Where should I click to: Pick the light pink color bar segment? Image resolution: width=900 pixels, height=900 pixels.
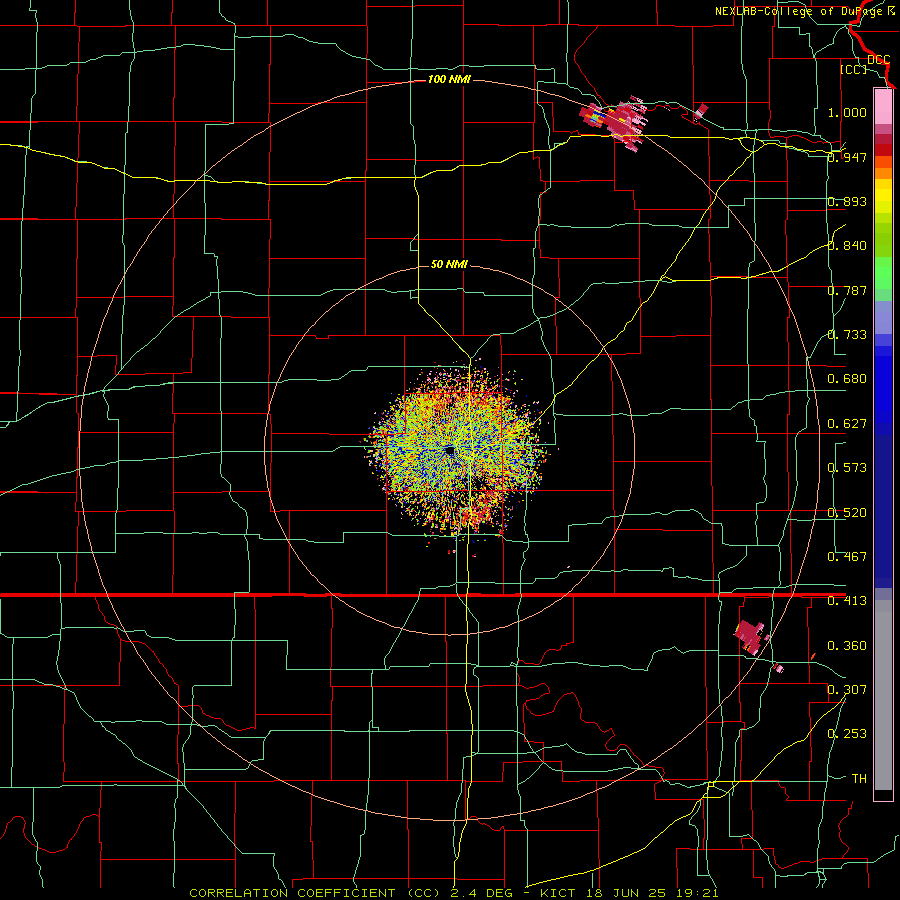tap(883, 106)
